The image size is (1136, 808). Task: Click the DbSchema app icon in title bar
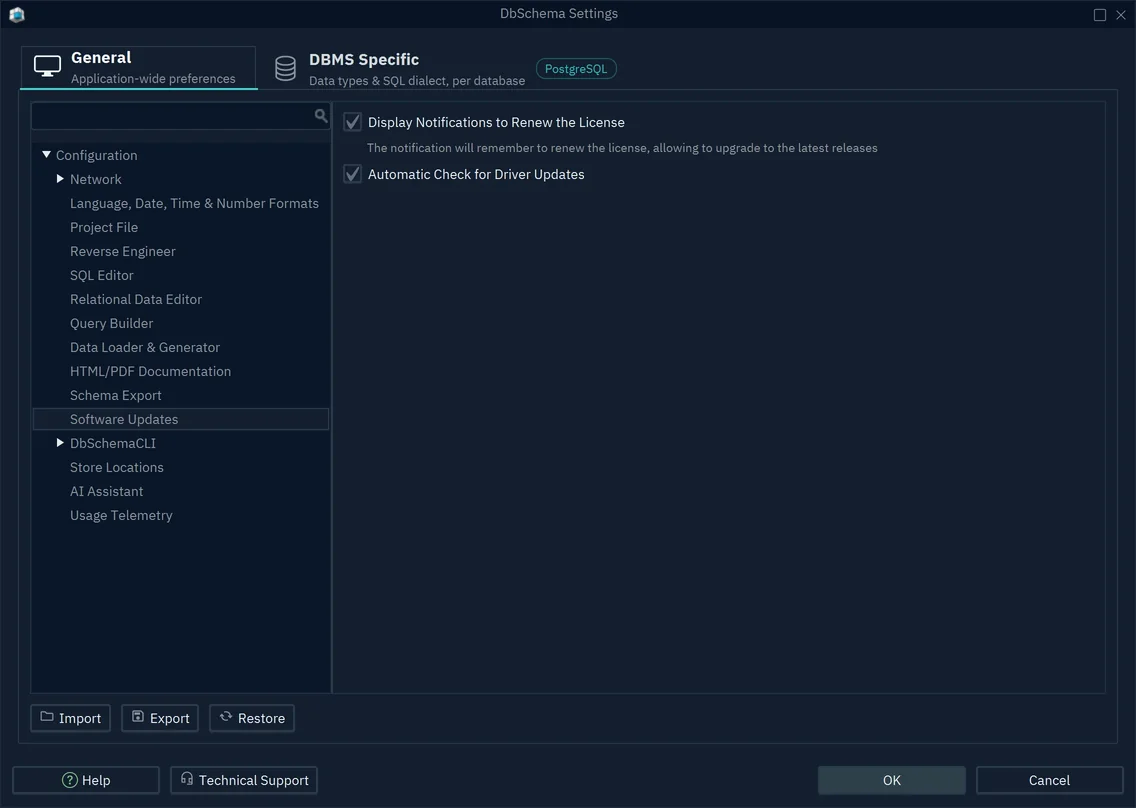point(17,14)
